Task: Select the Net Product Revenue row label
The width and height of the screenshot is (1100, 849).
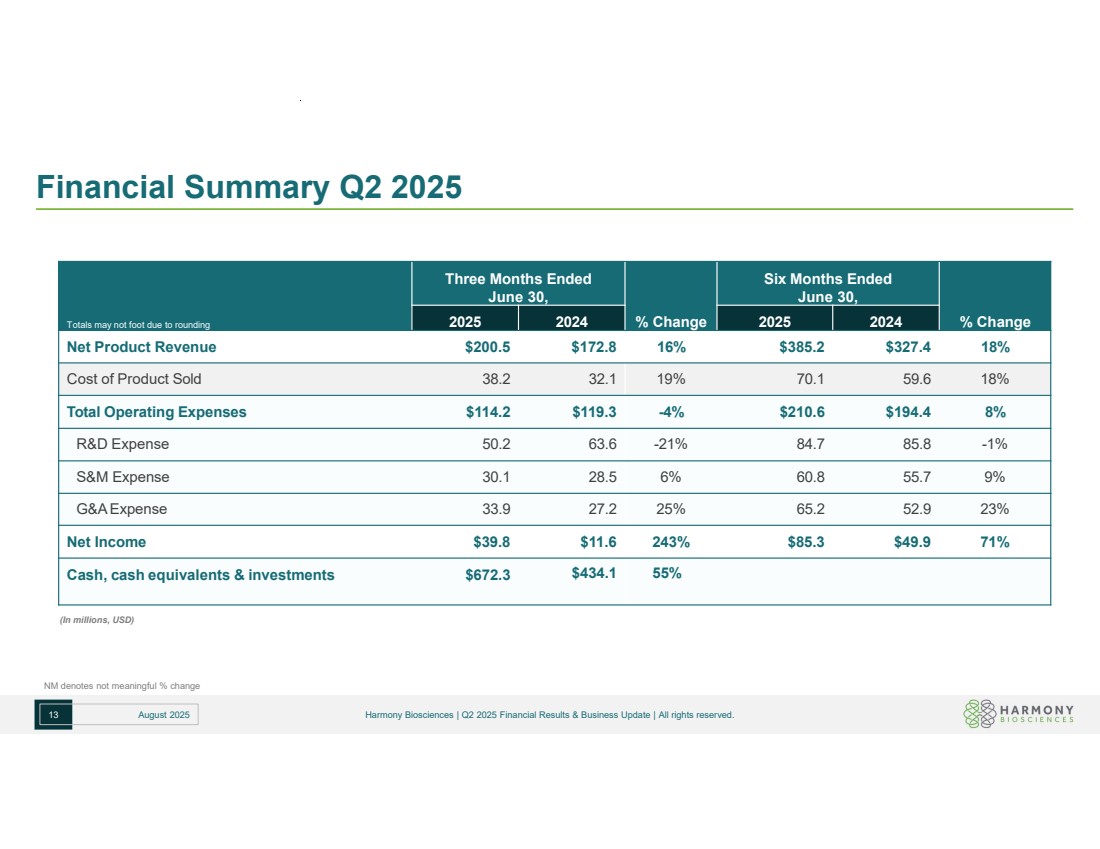Action: point(141,347)
